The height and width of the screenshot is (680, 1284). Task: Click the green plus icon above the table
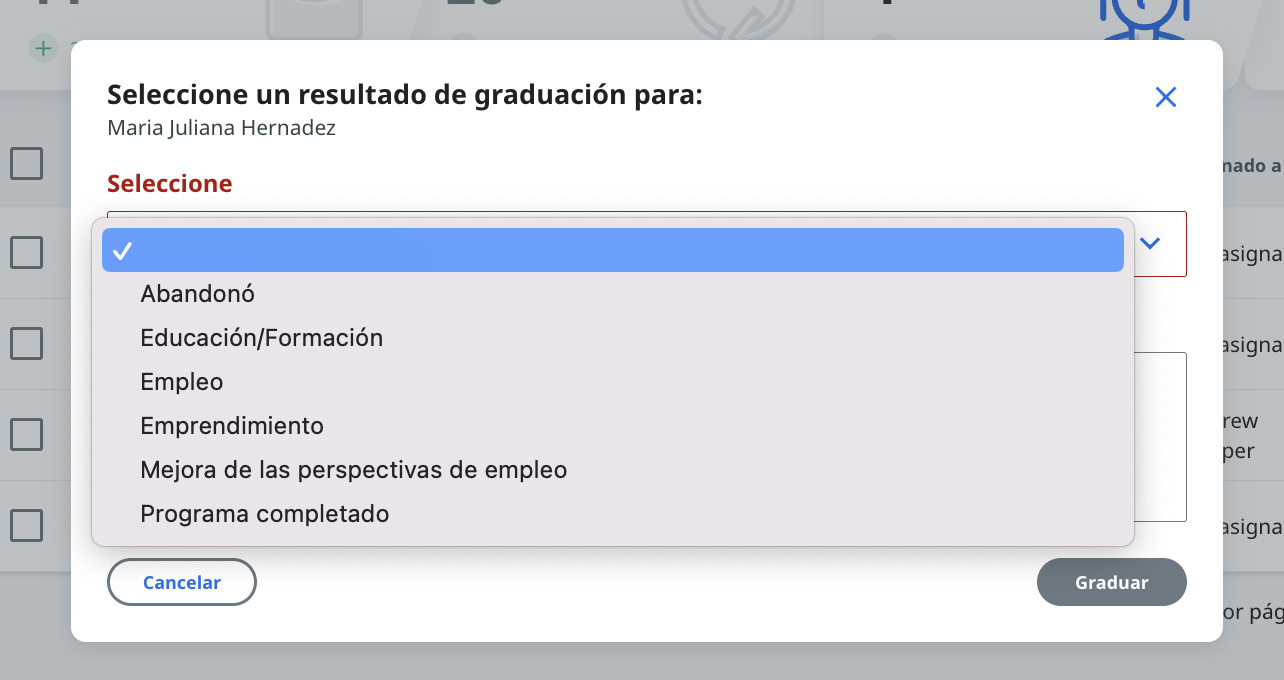tap(42, 47)
